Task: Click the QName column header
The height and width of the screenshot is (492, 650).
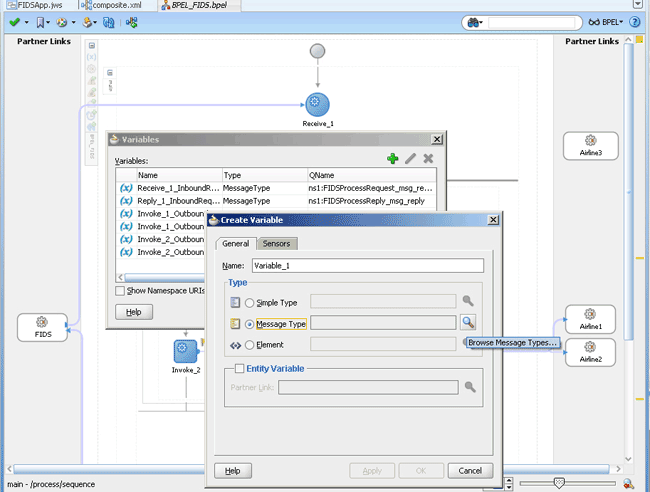Action: (x=372, y=175)
